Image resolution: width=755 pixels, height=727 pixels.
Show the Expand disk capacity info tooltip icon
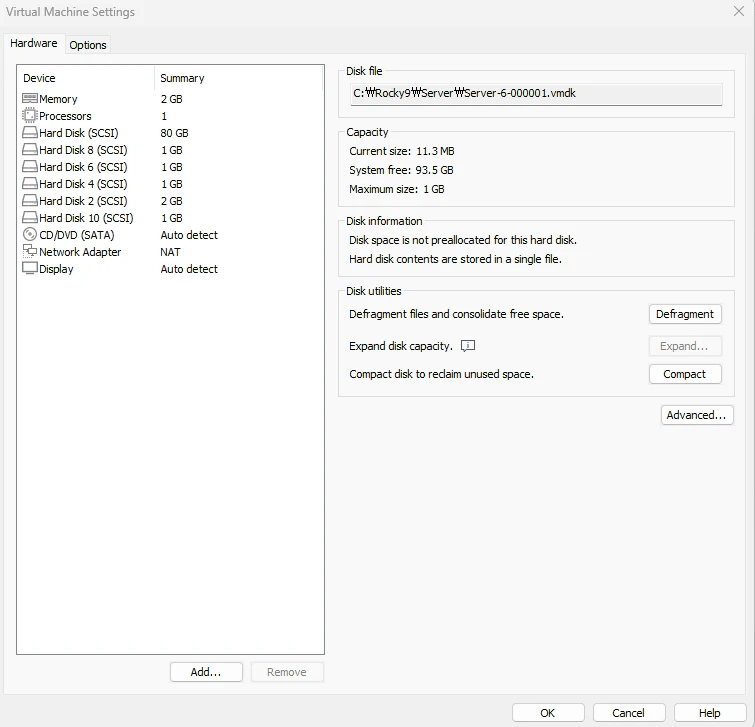pyautogui.click(x=468, y=346)
